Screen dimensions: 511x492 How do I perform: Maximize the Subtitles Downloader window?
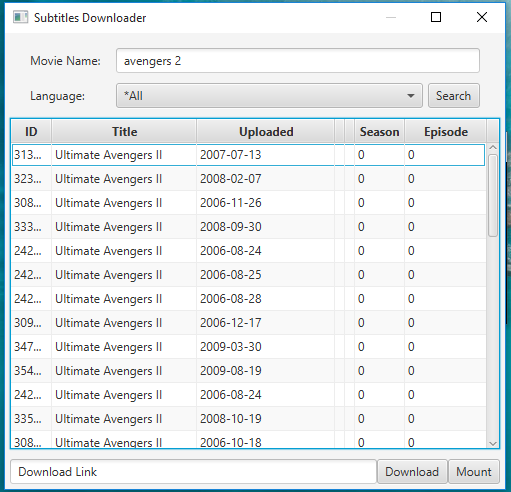[436, 17]
